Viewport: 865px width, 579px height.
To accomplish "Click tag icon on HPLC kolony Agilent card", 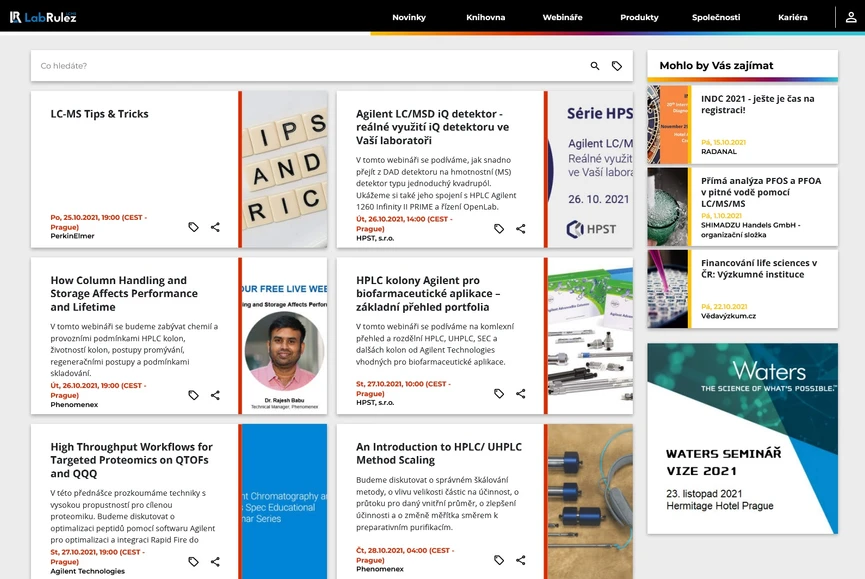I will pyautogui.click(x=499, y=394).
